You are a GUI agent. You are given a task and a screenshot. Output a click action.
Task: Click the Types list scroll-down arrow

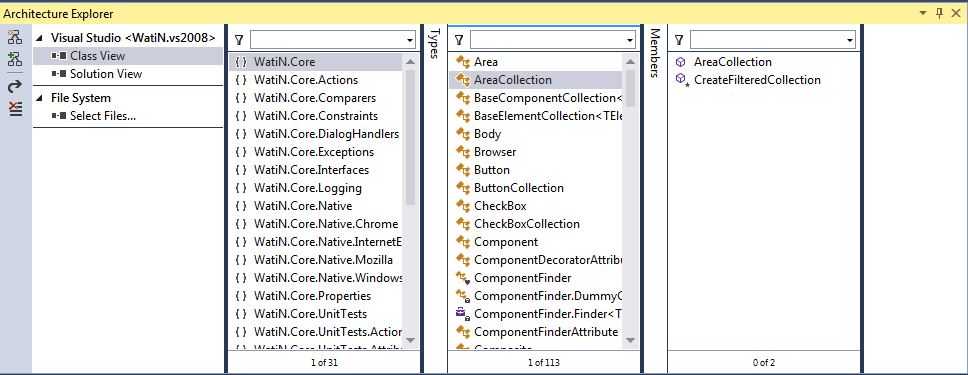point(630,340)
